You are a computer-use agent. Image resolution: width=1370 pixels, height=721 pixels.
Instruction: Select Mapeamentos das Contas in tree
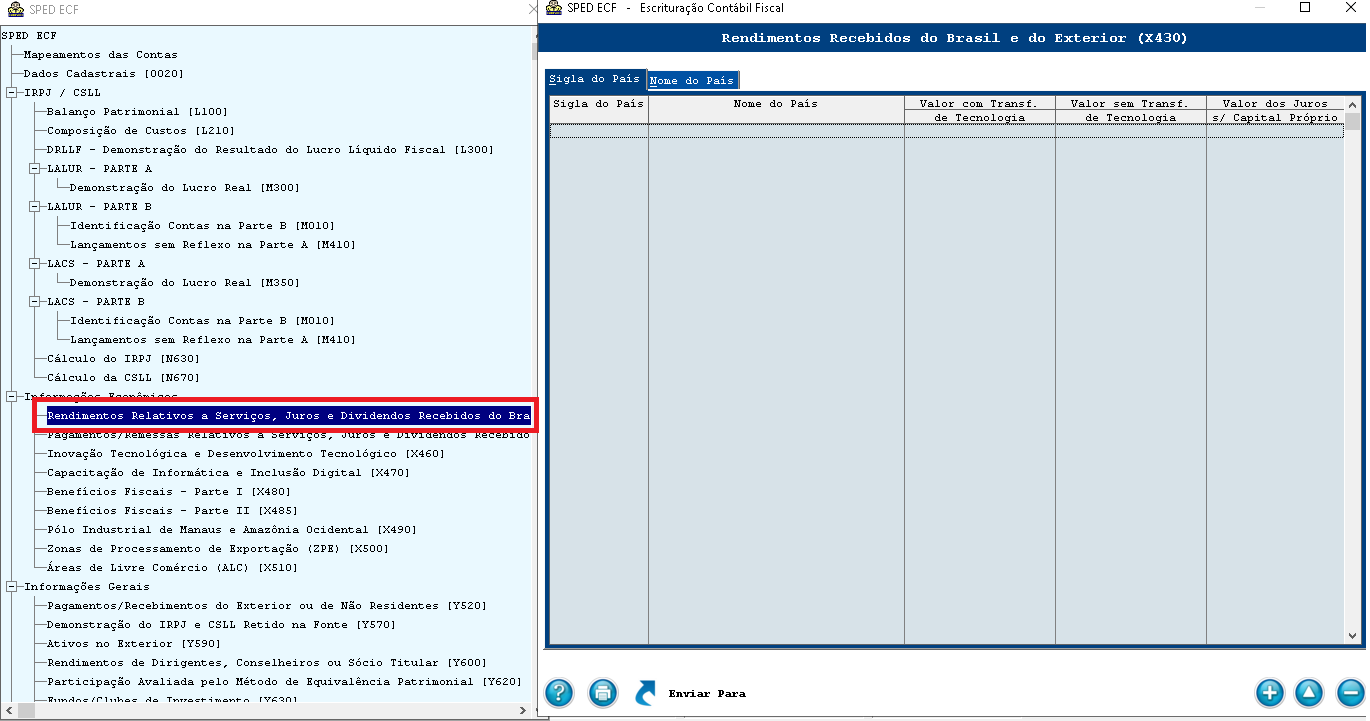tap(100, 55)
